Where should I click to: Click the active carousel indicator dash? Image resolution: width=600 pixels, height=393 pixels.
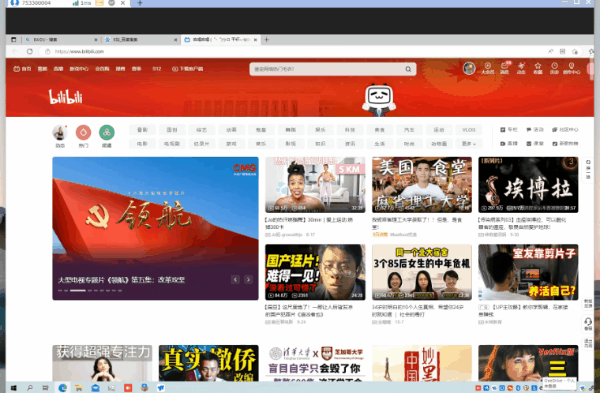[x=78, y=290]
